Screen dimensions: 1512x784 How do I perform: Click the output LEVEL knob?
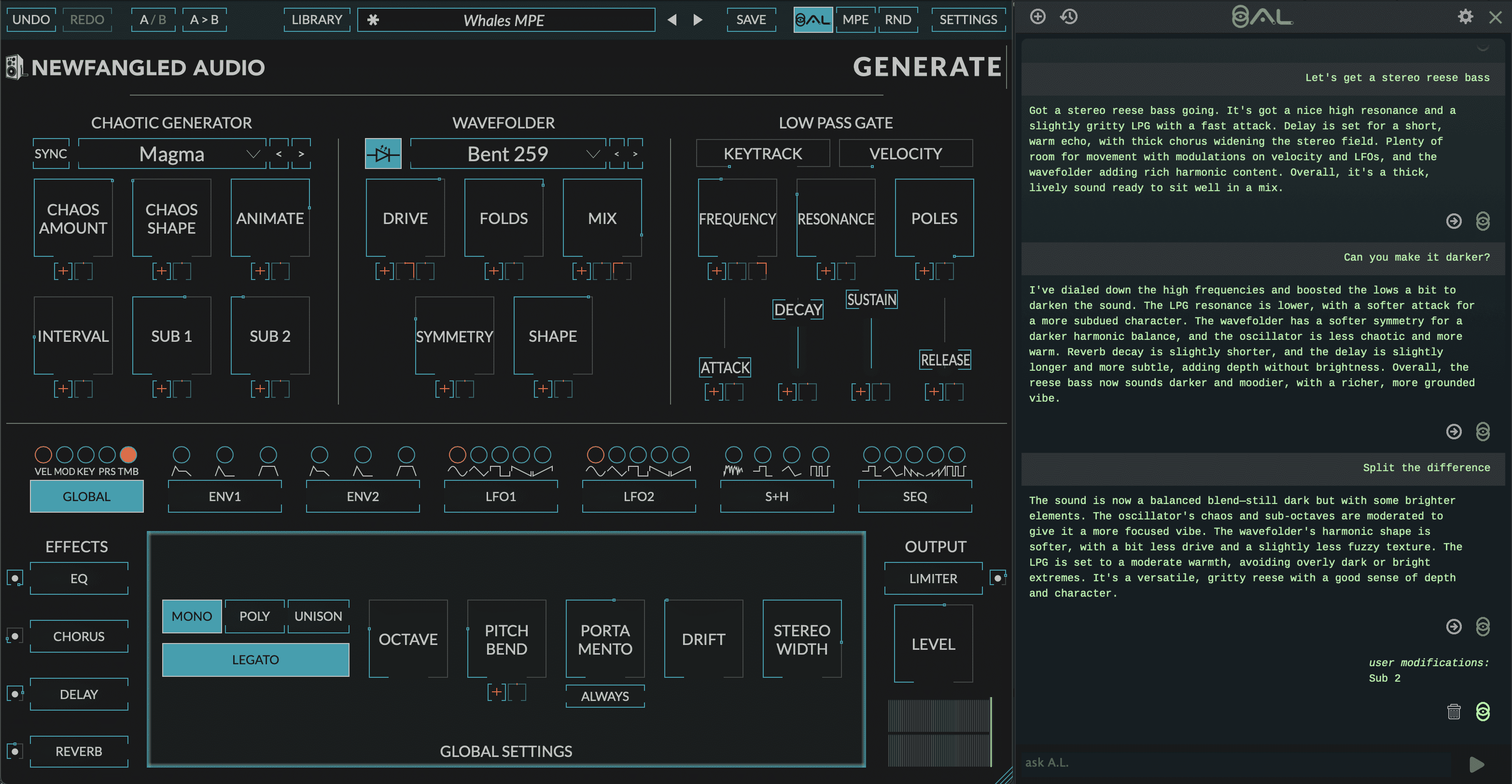pos(933,644)
